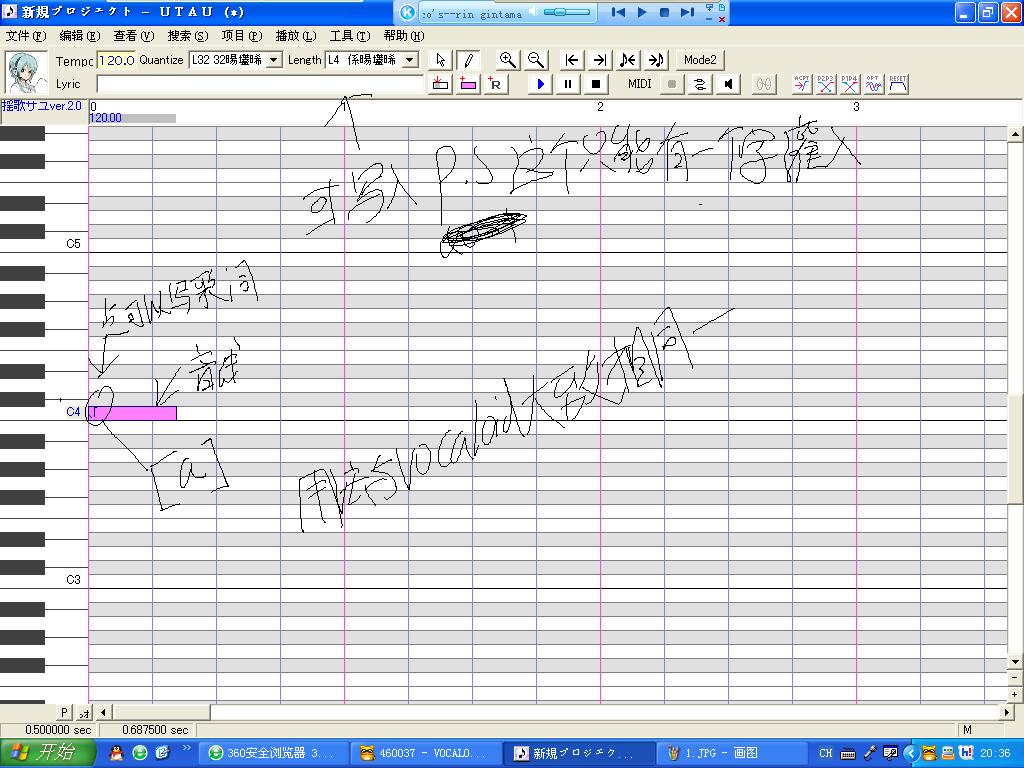Screen dimensions: 1024x768
Task: Click the note-with-left-arrow toolbar icon
Action: click(x=628, y=60)
